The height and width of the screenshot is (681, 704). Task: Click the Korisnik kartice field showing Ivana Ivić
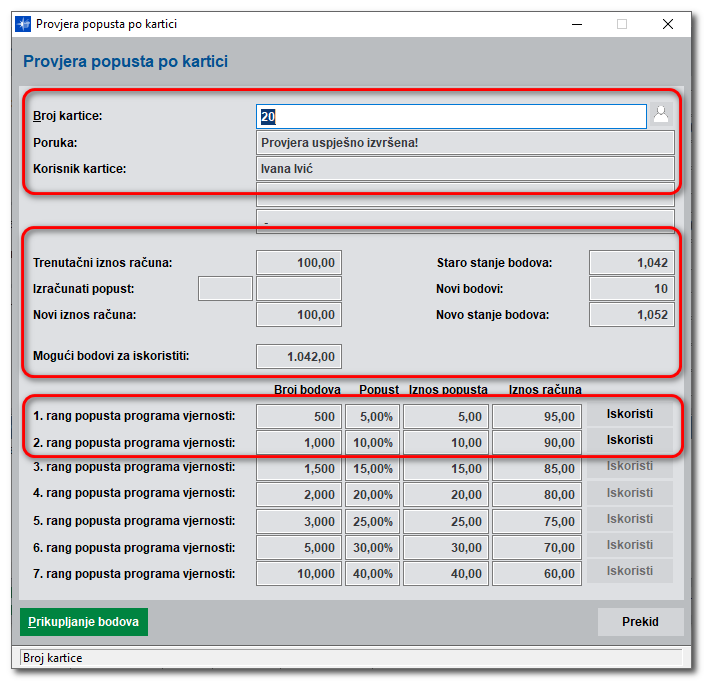click(x=465, y=169)
